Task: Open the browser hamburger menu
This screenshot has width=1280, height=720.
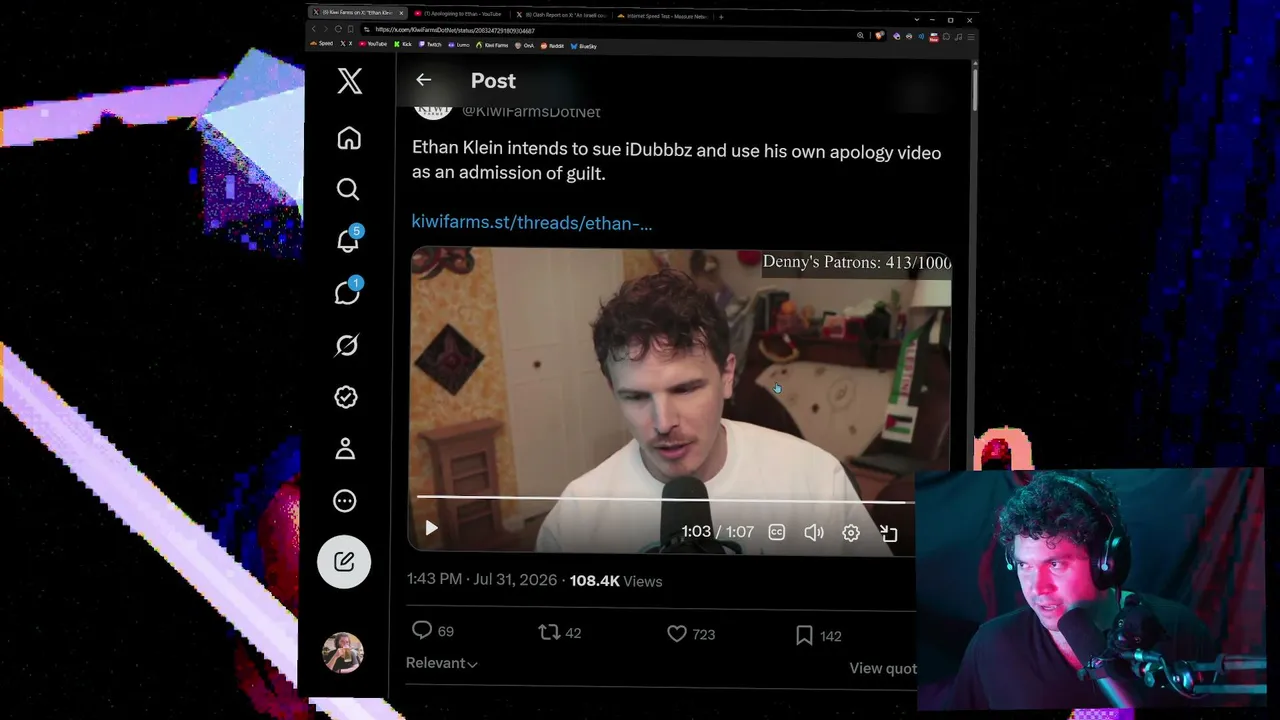Action: point(970,37)
